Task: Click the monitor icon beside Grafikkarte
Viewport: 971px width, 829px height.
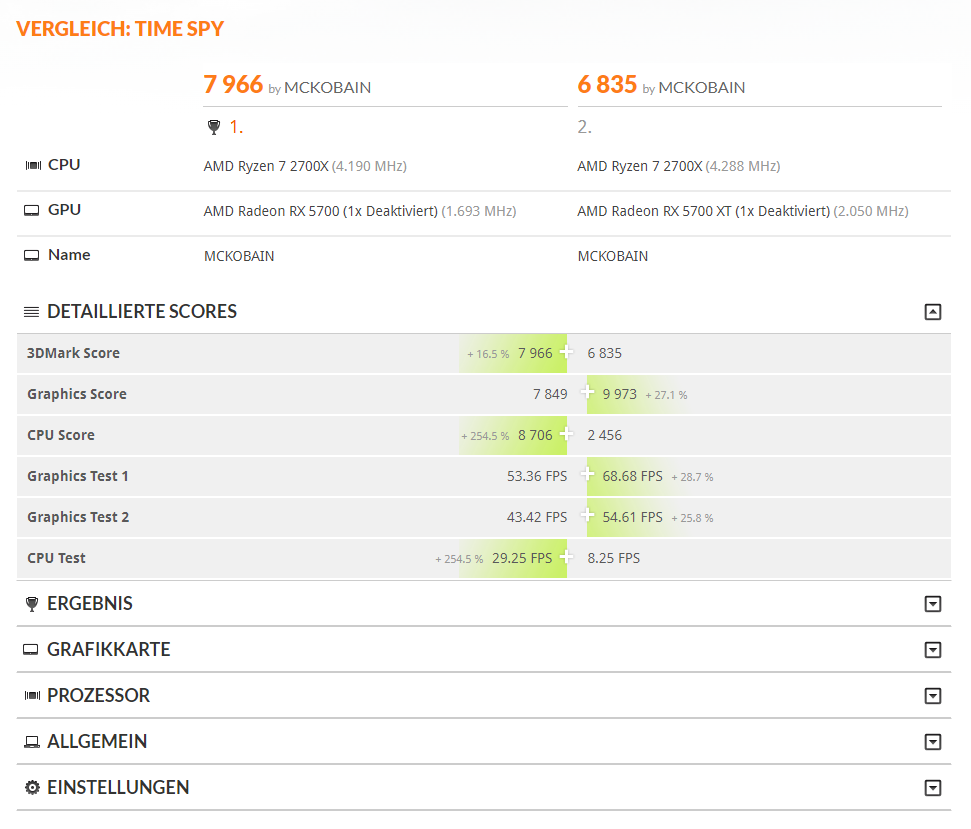Action: tap(30, 649)
